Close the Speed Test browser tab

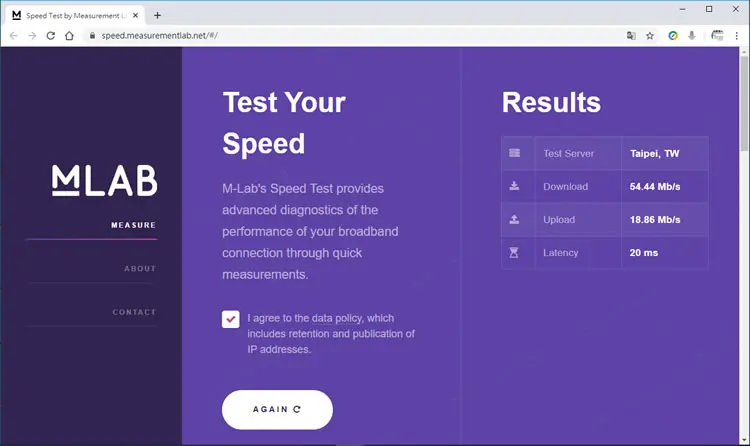pos(135,15)
